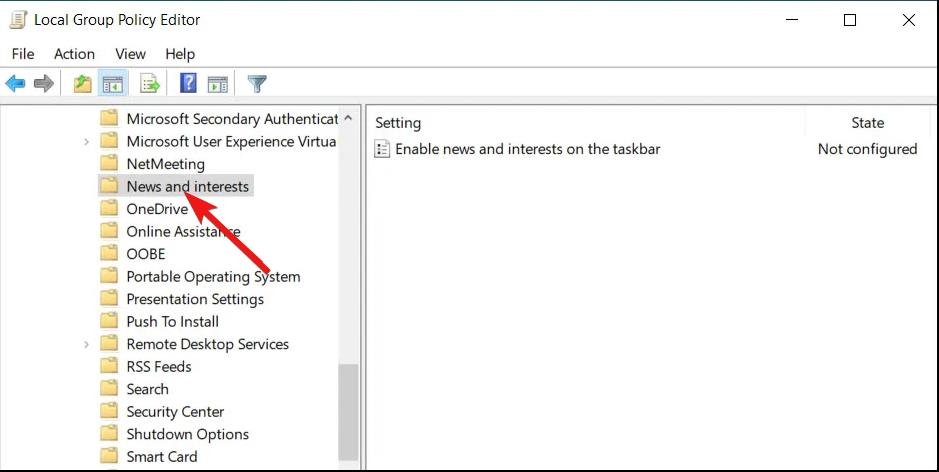Click the State column header
Screen dimensions: 939x472
(868, 123)
